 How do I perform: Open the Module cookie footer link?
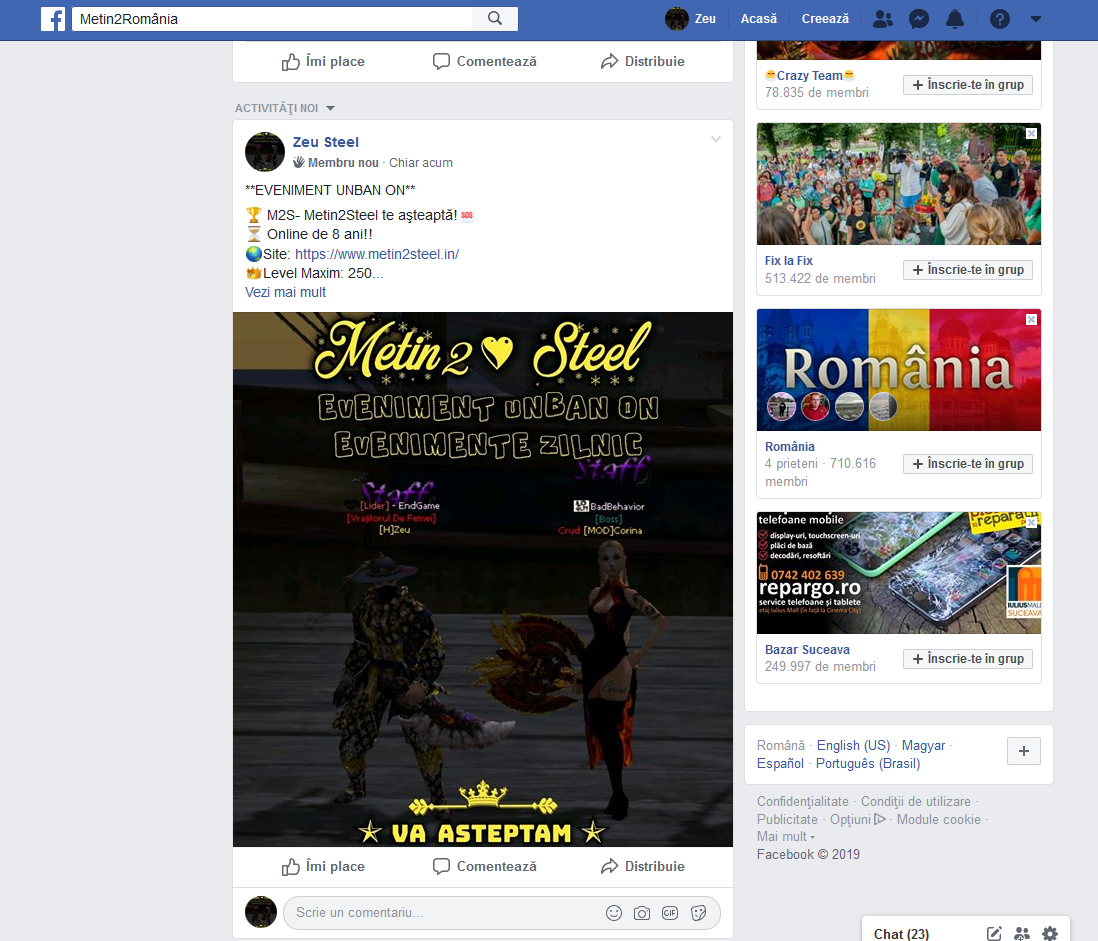point(938,819)
